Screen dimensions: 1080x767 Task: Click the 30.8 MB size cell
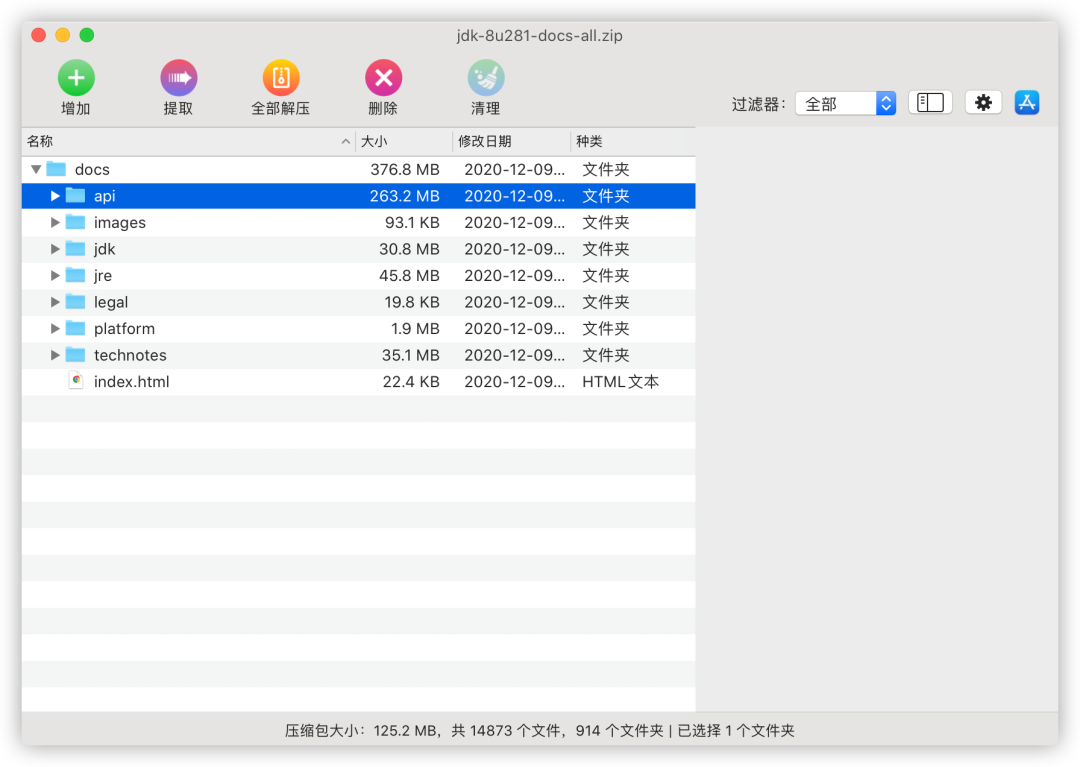(x=409, y=249)
